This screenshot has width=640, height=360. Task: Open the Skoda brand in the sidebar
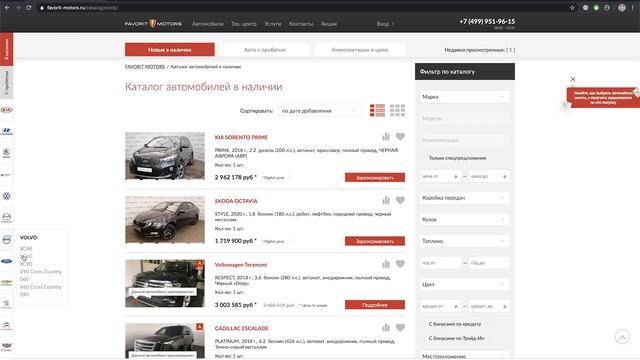pyautogui.click(x=7, y=153)
